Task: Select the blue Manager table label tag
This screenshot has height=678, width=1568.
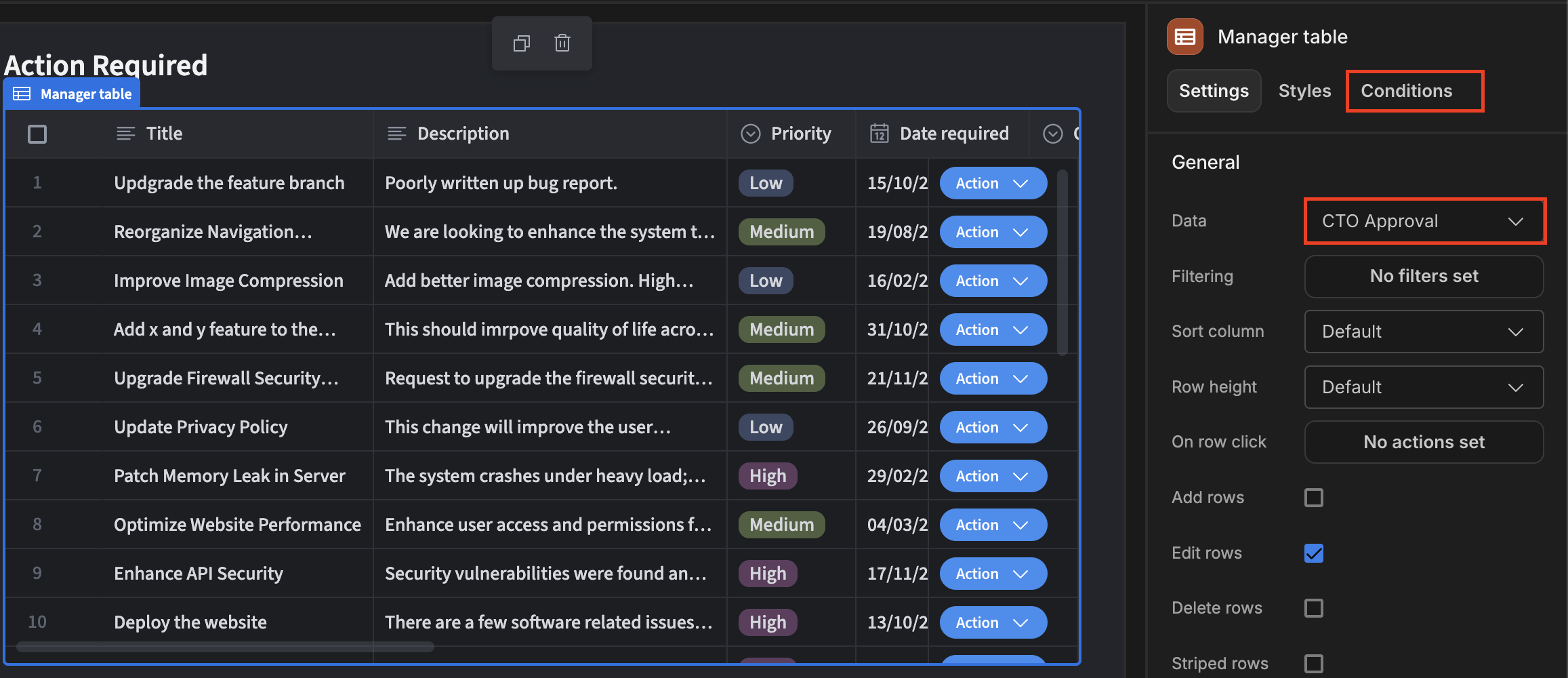Action: (x=72, y=94)
